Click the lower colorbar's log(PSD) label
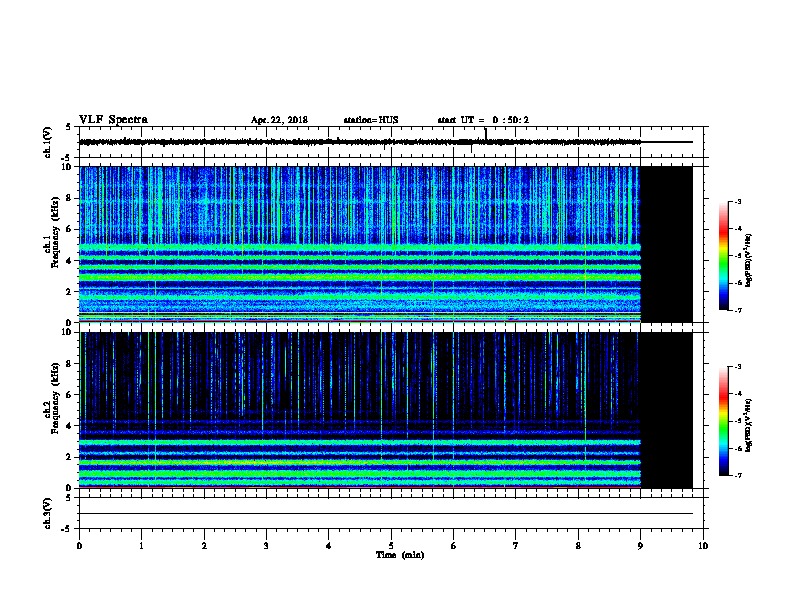This screenshot has width=792, height=612. tap(749, 426)
